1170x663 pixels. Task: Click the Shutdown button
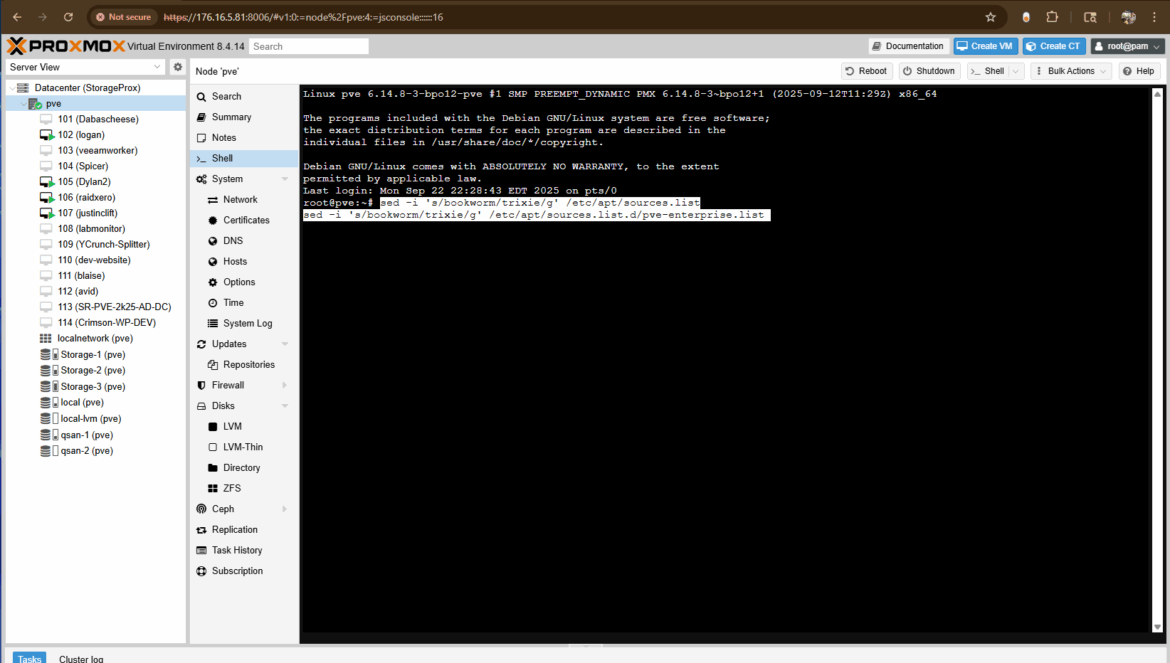pos(927,71)
